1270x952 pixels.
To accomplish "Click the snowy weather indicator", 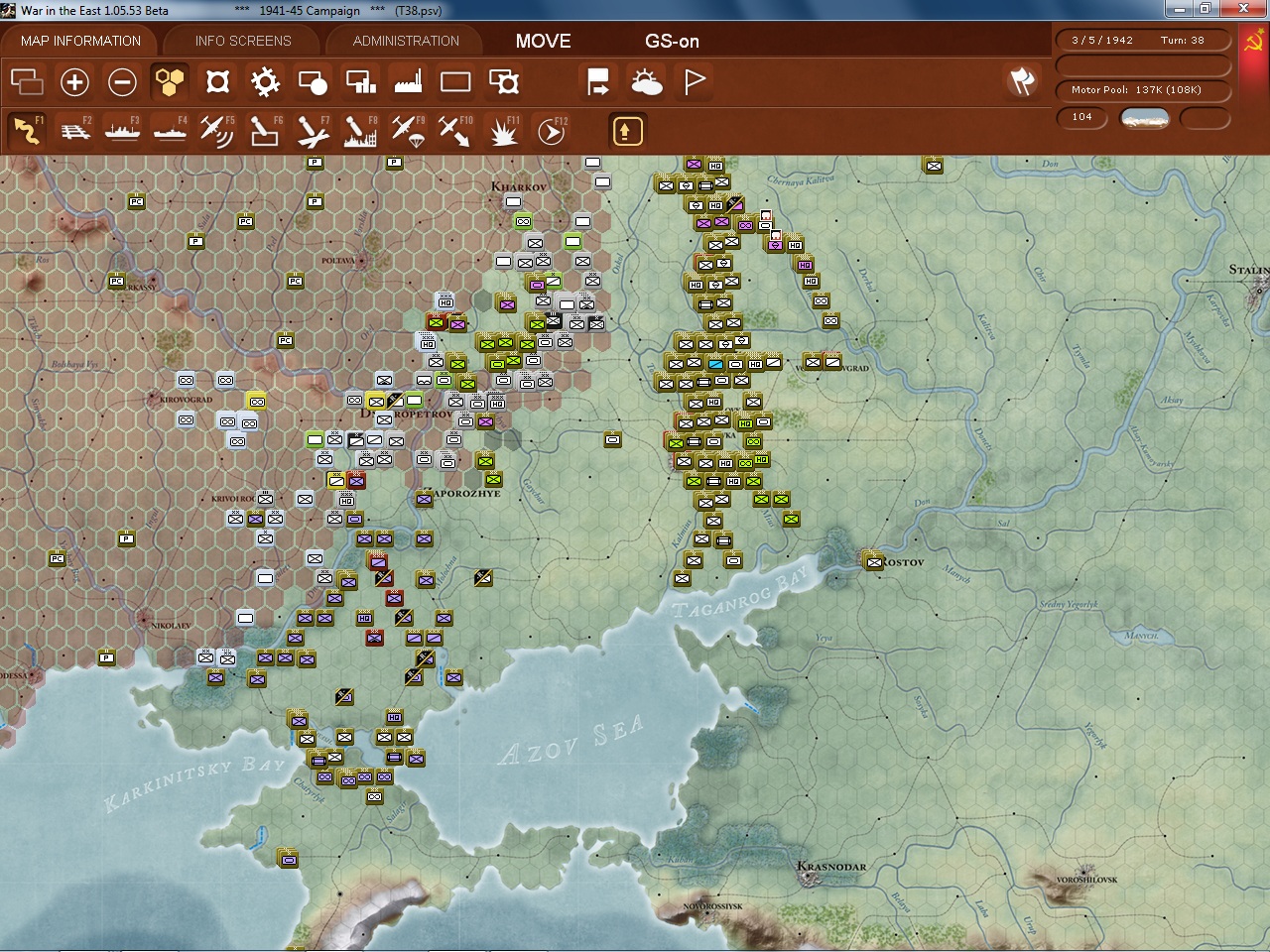I will coord(1144,118).
